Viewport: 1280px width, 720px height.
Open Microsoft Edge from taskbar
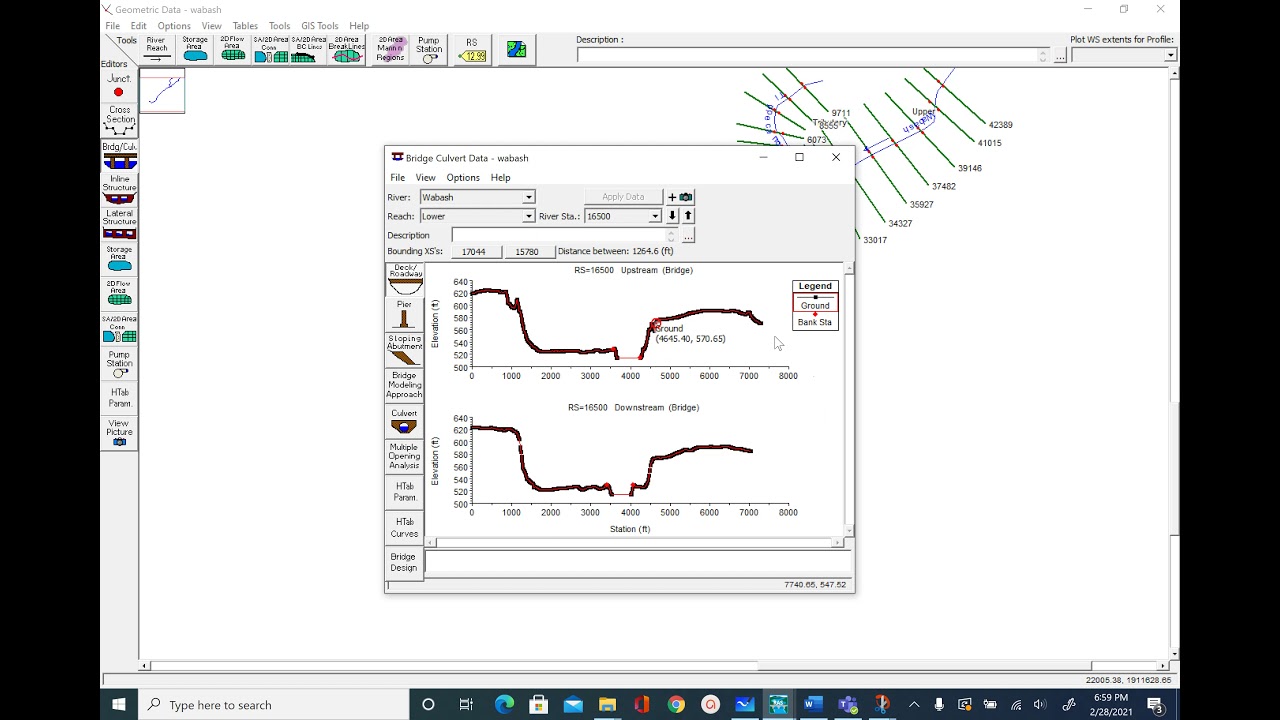click(504, 705)
